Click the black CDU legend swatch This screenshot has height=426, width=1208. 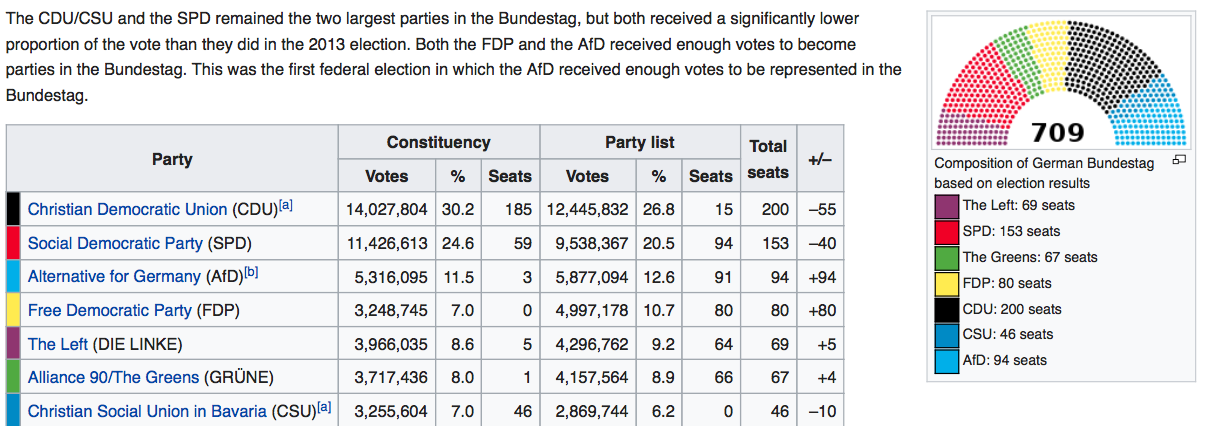(947, 310)
